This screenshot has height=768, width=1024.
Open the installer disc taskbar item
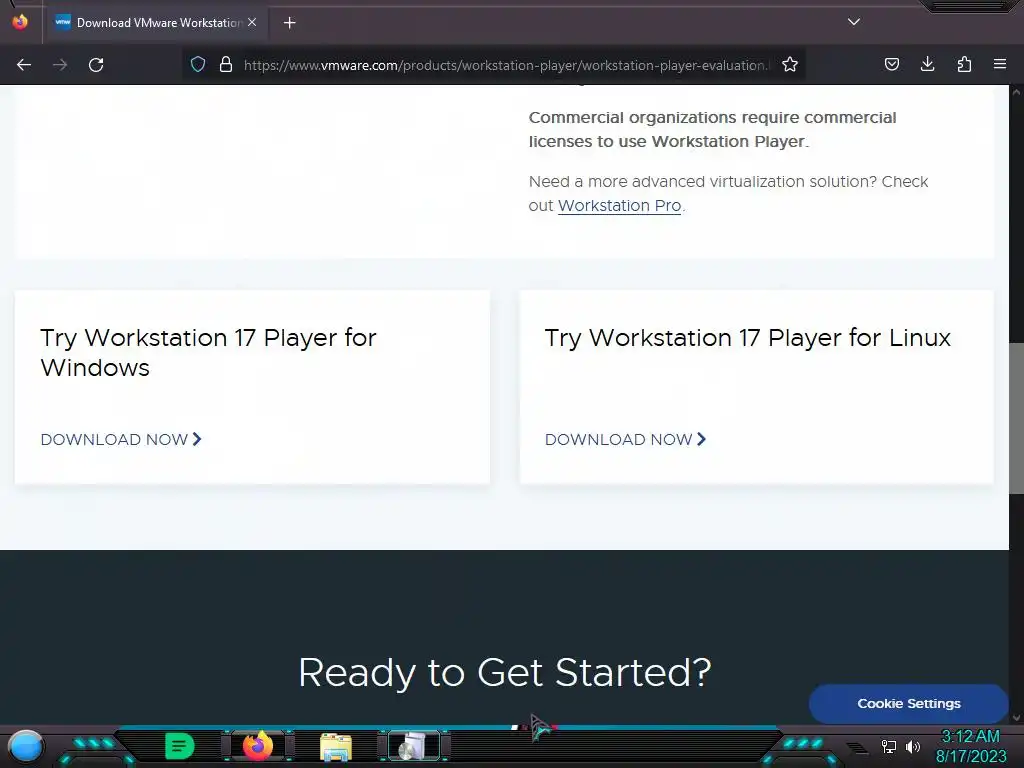coord(413,746)
